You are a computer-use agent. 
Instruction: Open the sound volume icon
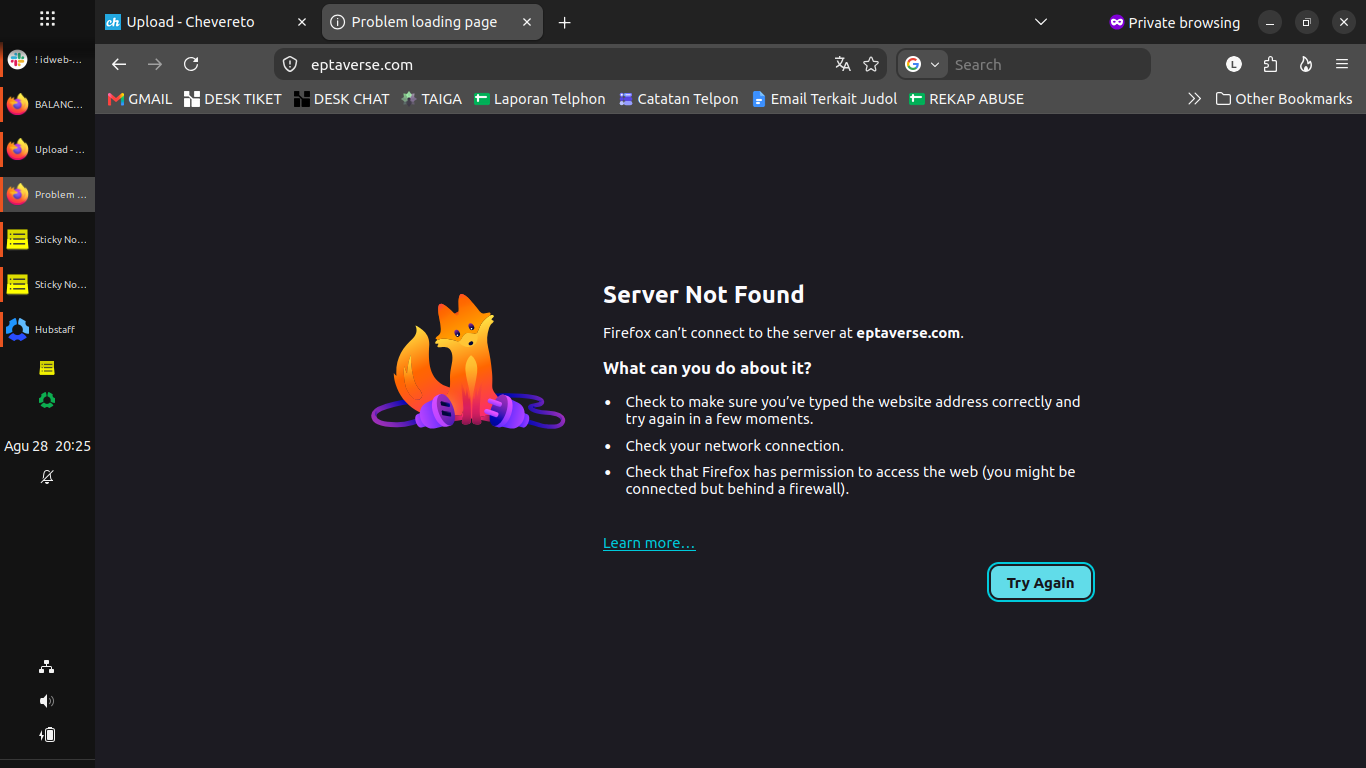[x=47, y=701]
